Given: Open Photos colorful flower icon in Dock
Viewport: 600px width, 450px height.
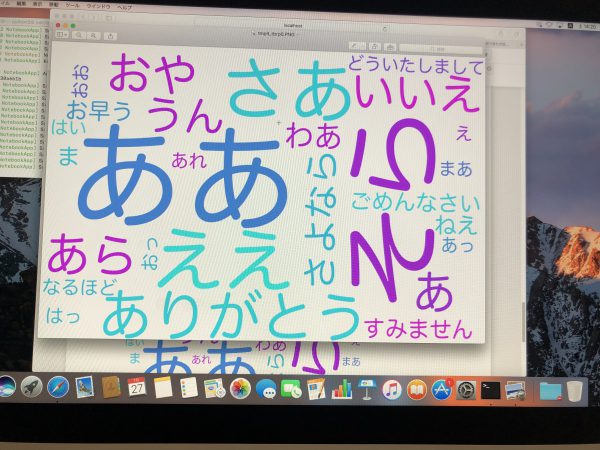Looking at the screenshot, I should [240, 388].
